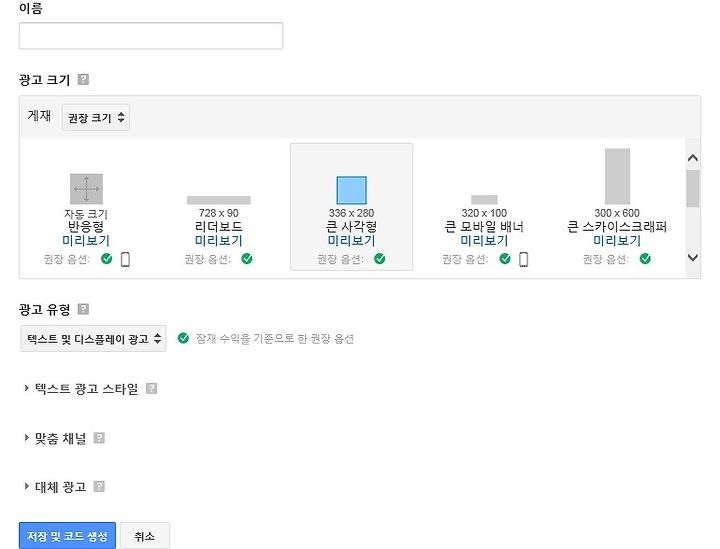Open help icon next to 광고 크기

pyautogui.click(x=83, y=79)
